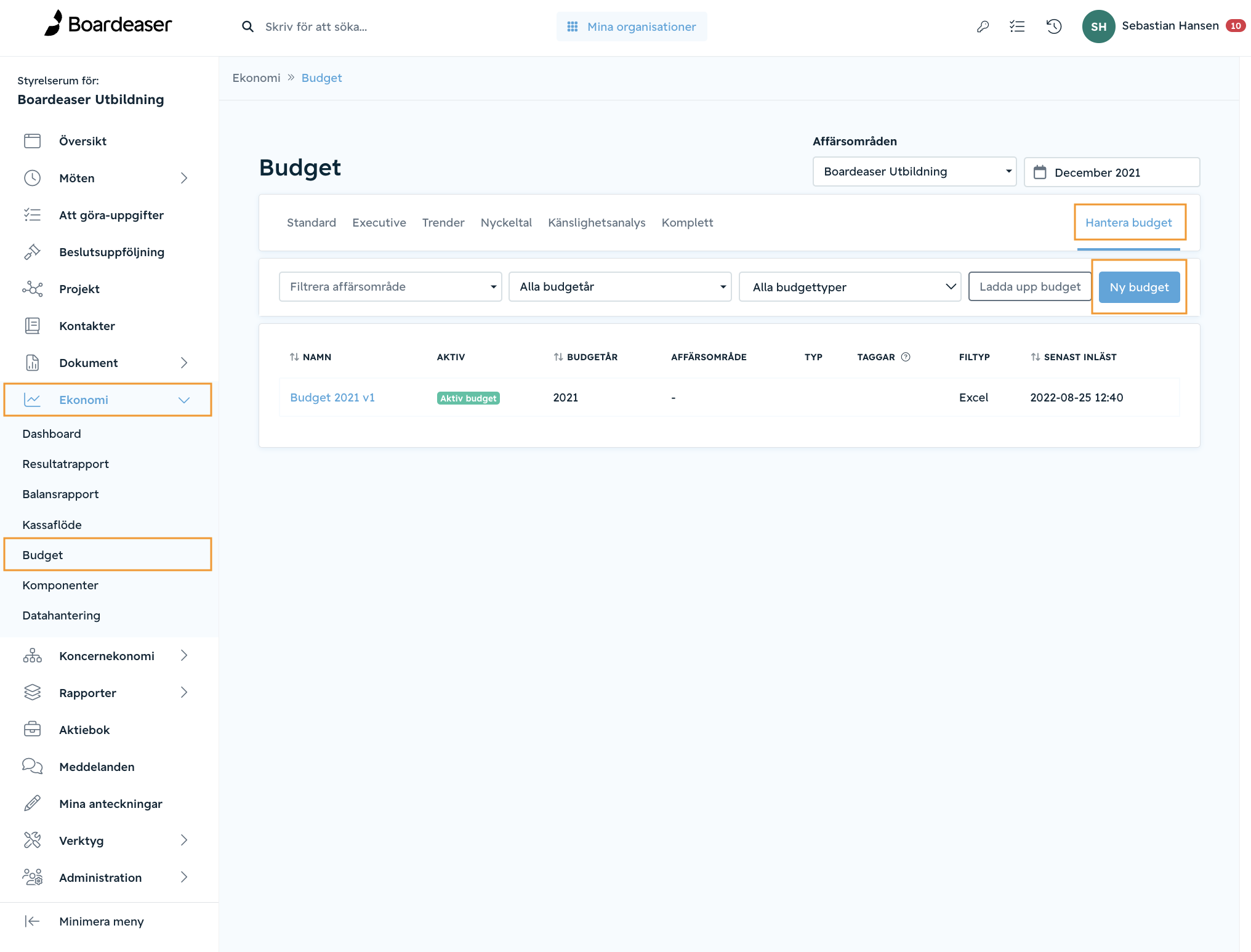
Task: Select Budget in the Ekonomi submenu
Action: [x=108, y=555]
